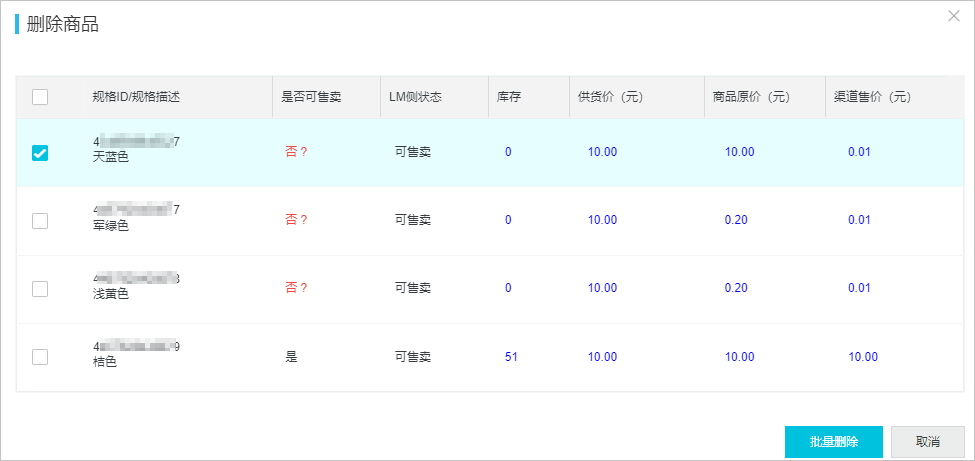Close the 删除商品 dialog with X
This screenshot has width=975, height=461.
click(953, 16)
